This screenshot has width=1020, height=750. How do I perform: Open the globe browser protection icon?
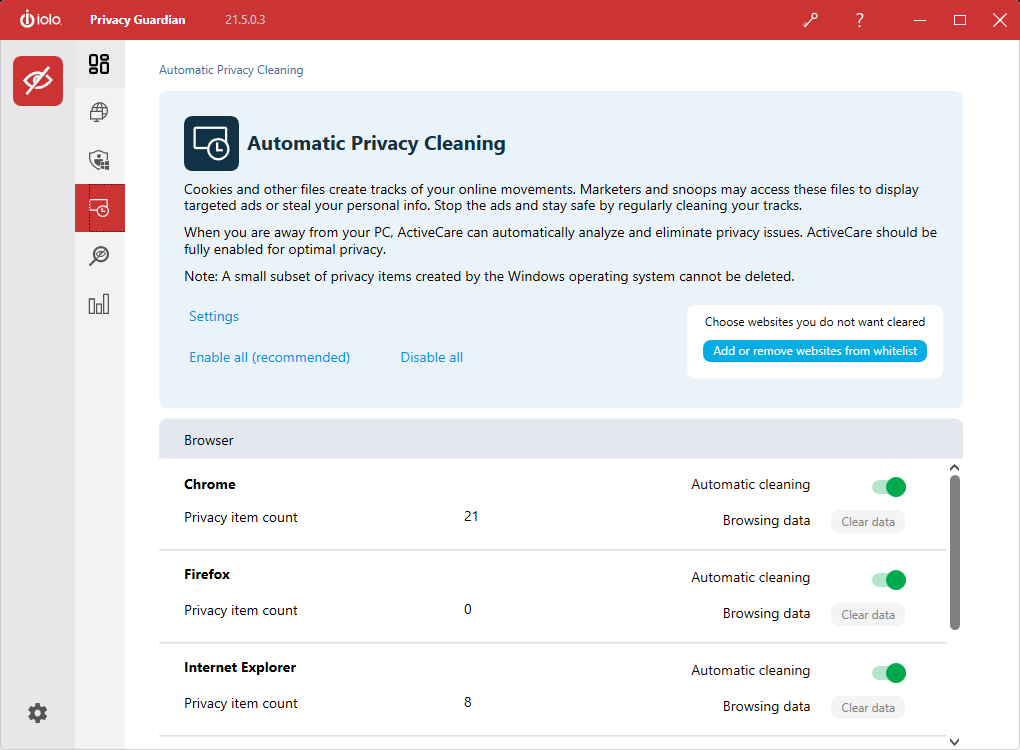[99, 112]
